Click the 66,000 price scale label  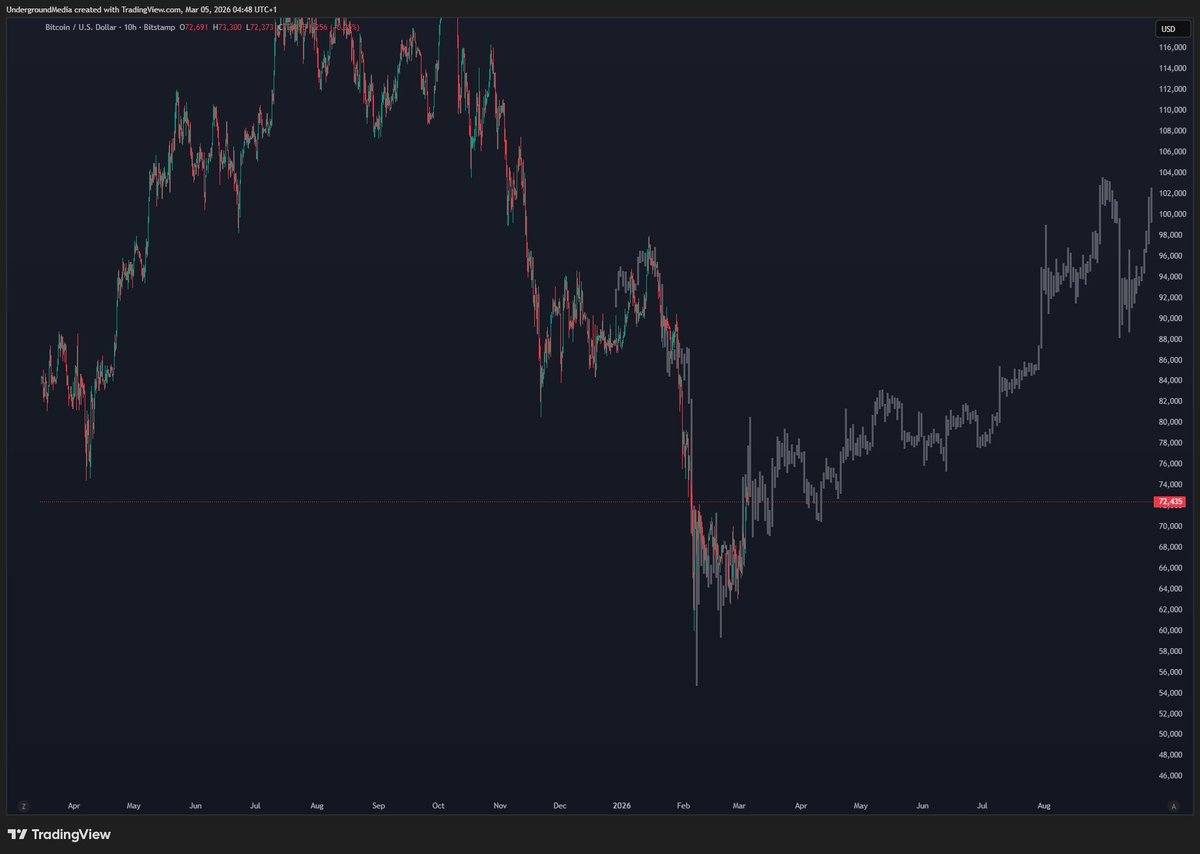[x=1172, y=567]
